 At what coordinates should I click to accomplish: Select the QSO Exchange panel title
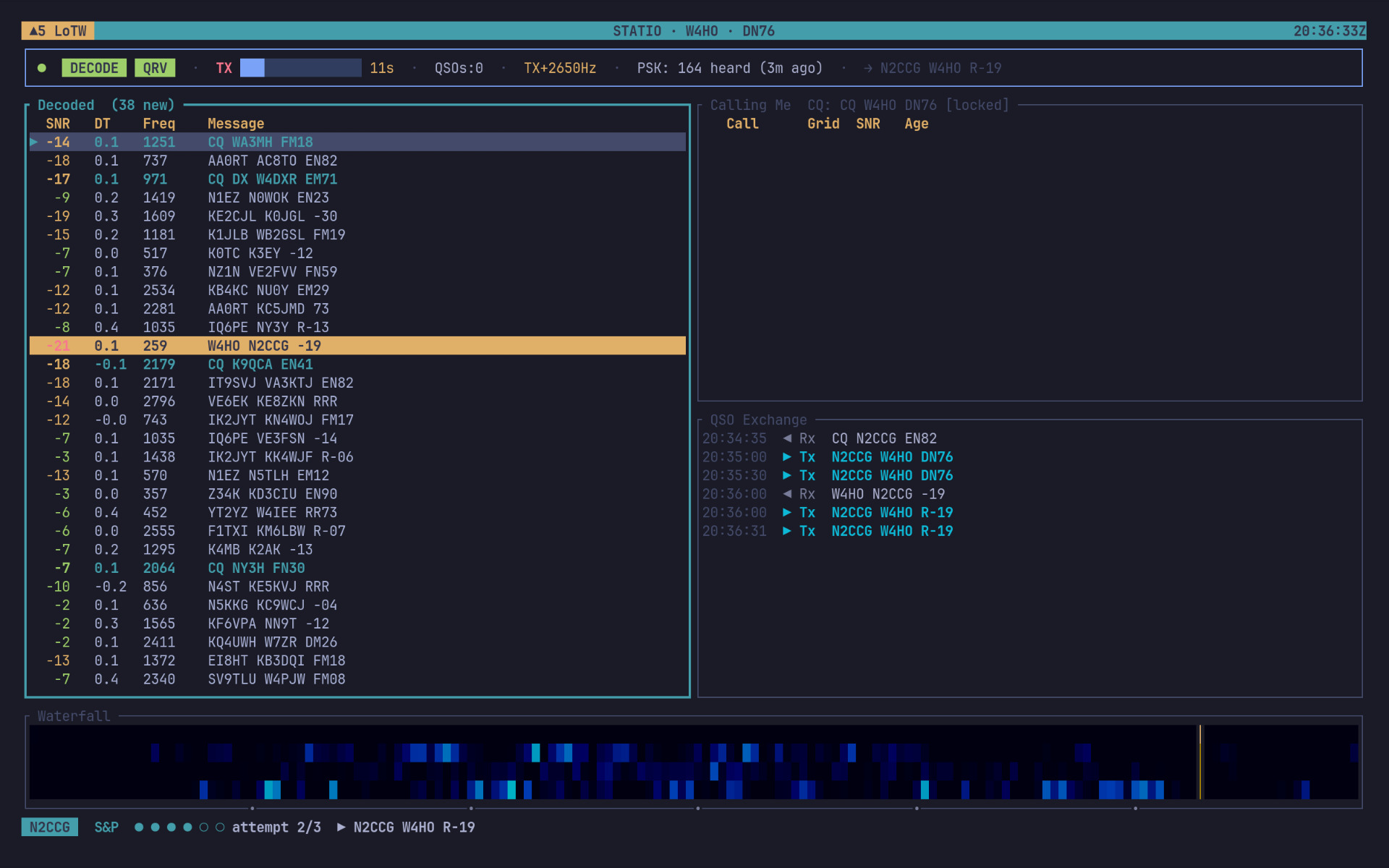(x=758, y=420)
